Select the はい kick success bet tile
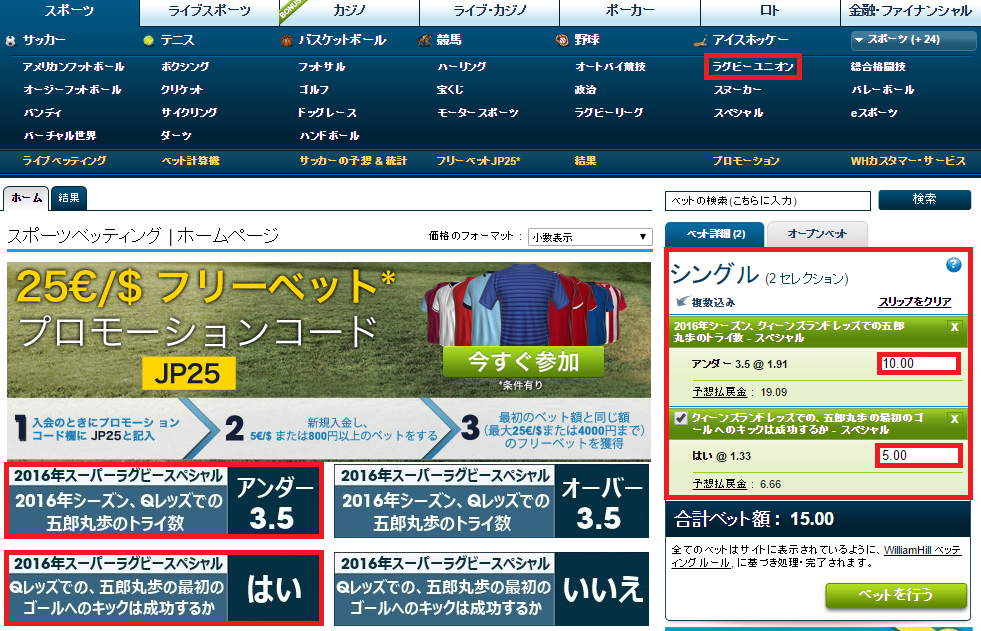981x631 pixels. [x=164, y=588]
